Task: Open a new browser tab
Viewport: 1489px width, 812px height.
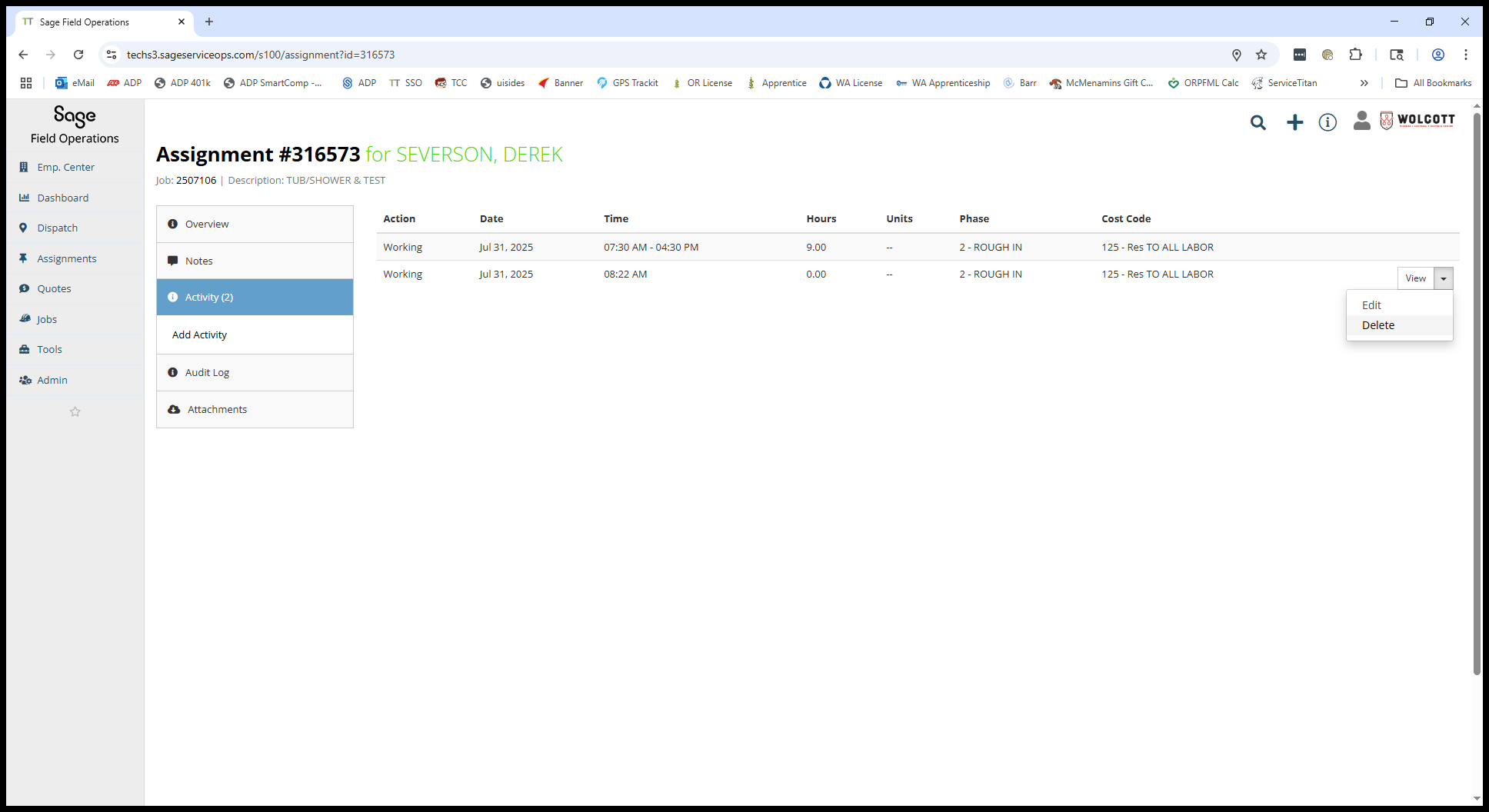Action: click(x=209, y=22)
